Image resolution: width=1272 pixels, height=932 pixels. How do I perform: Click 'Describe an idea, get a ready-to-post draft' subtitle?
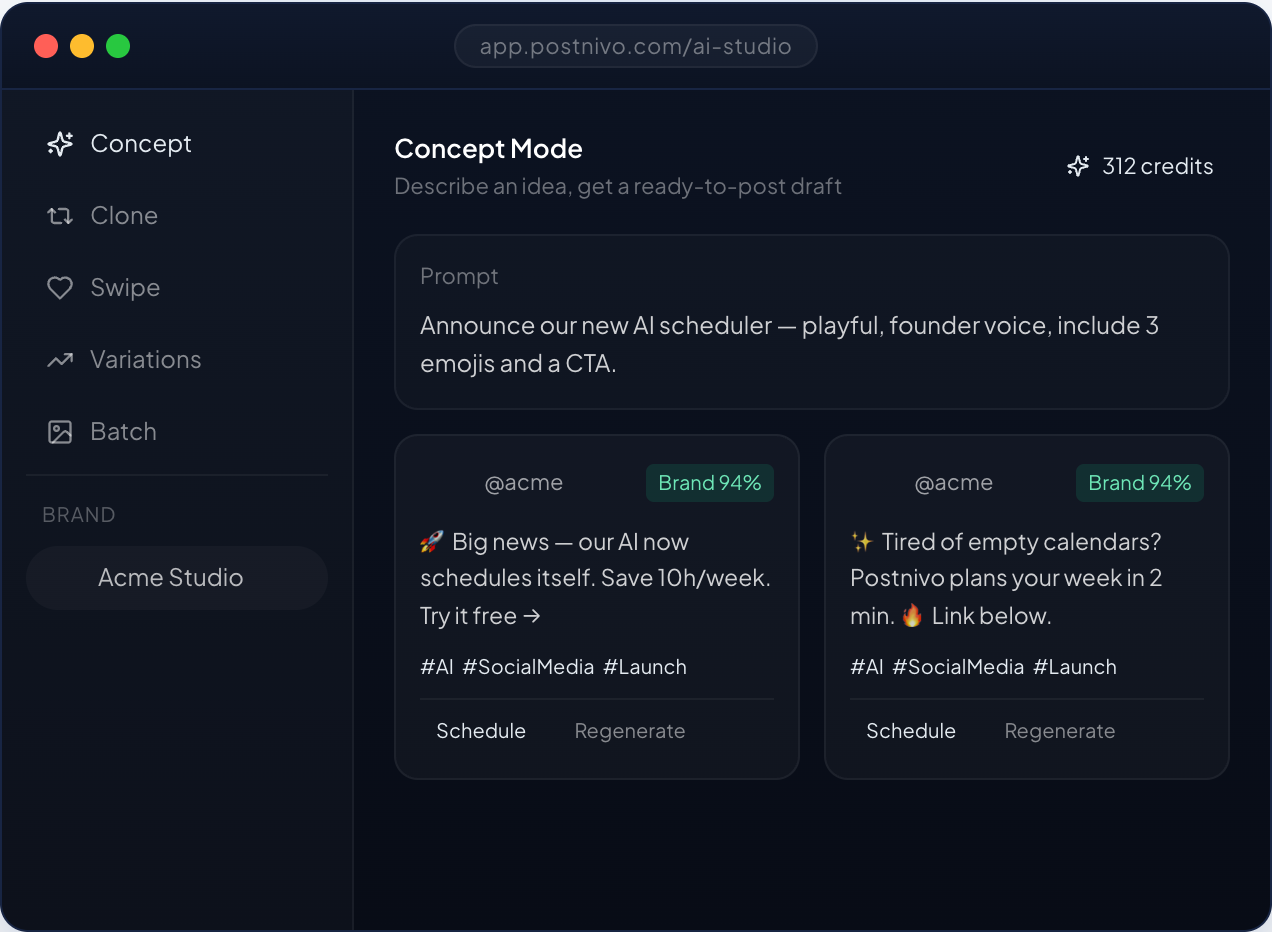pos(618,187)
